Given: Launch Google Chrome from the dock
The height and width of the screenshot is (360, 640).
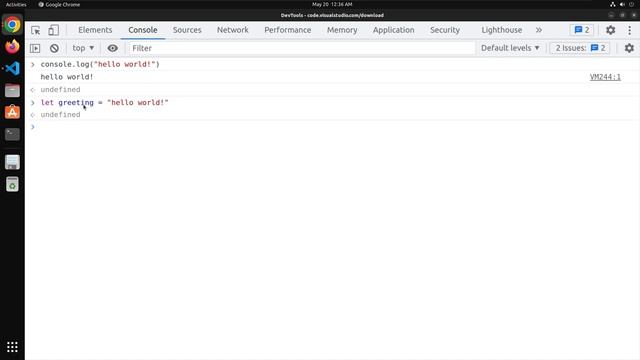Looking at the screenshot, I should (12, 25).
